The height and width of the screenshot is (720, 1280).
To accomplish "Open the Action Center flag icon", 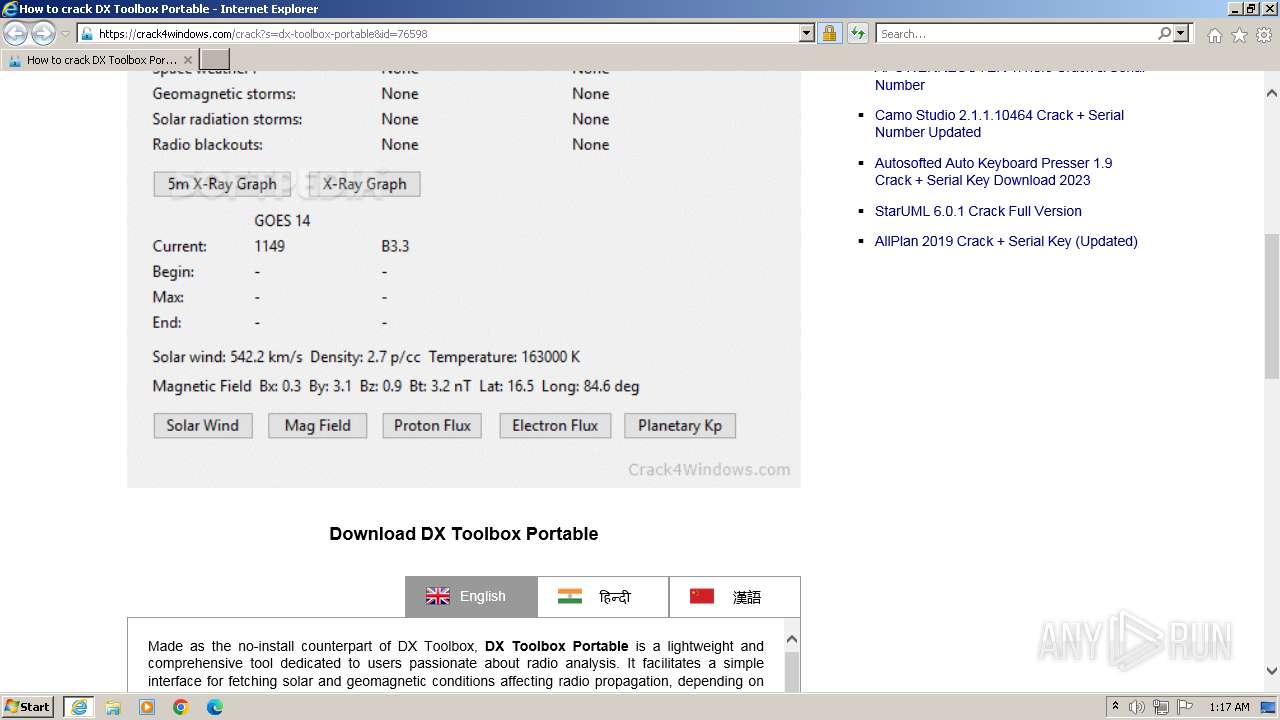I will pos(1185,707).
